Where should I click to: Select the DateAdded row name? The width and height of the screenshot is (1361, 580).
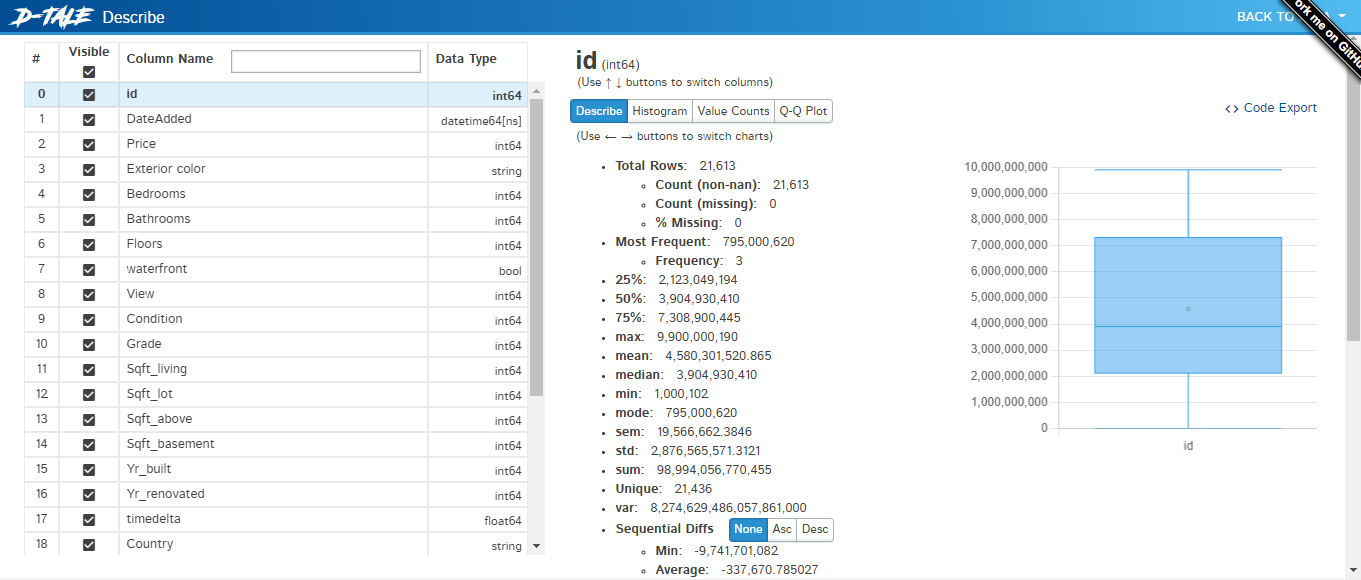(159, 119)
